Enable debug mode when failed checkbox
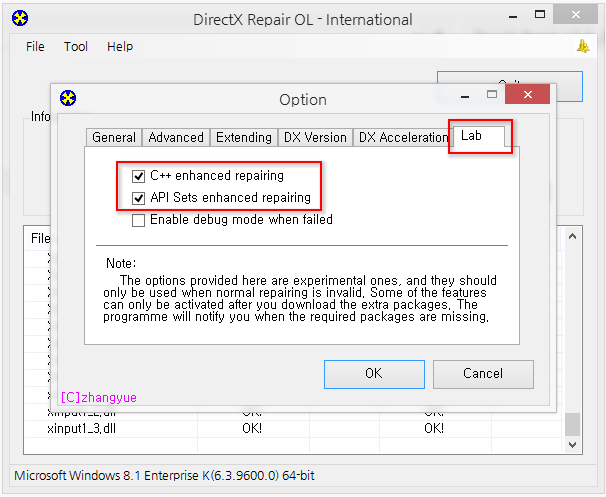The width and height of the screenshot is (606, 497). click(x=138, y=220)
